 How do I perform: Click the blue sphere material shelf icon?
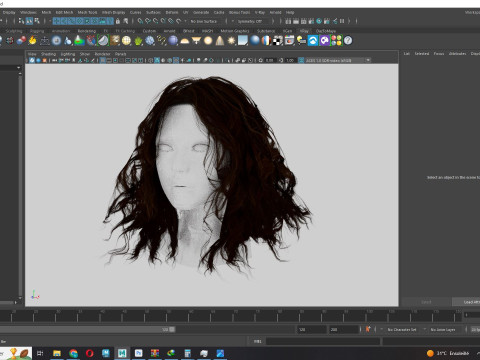255,41
